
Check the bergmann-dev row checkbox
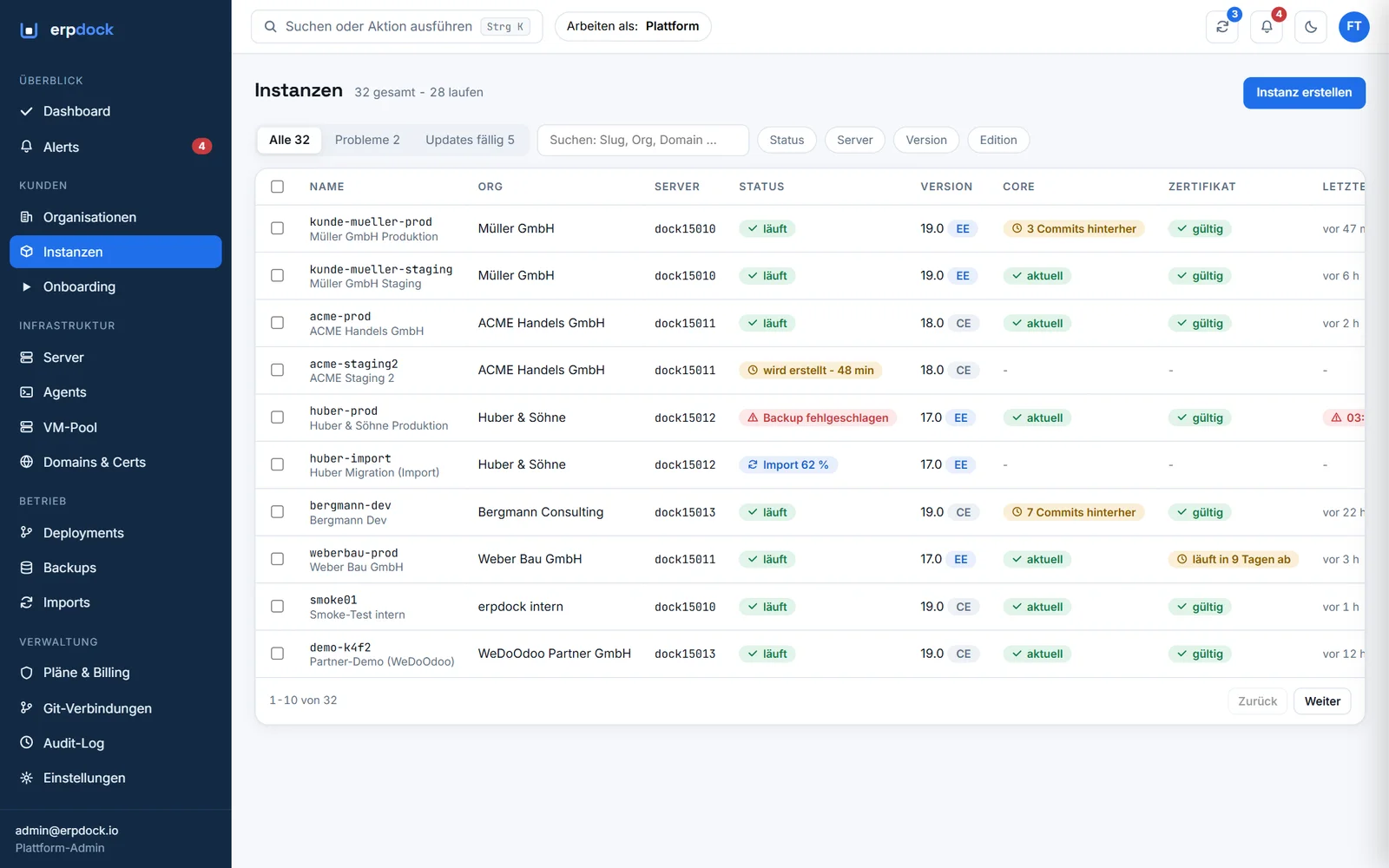(x=277, y=512)
